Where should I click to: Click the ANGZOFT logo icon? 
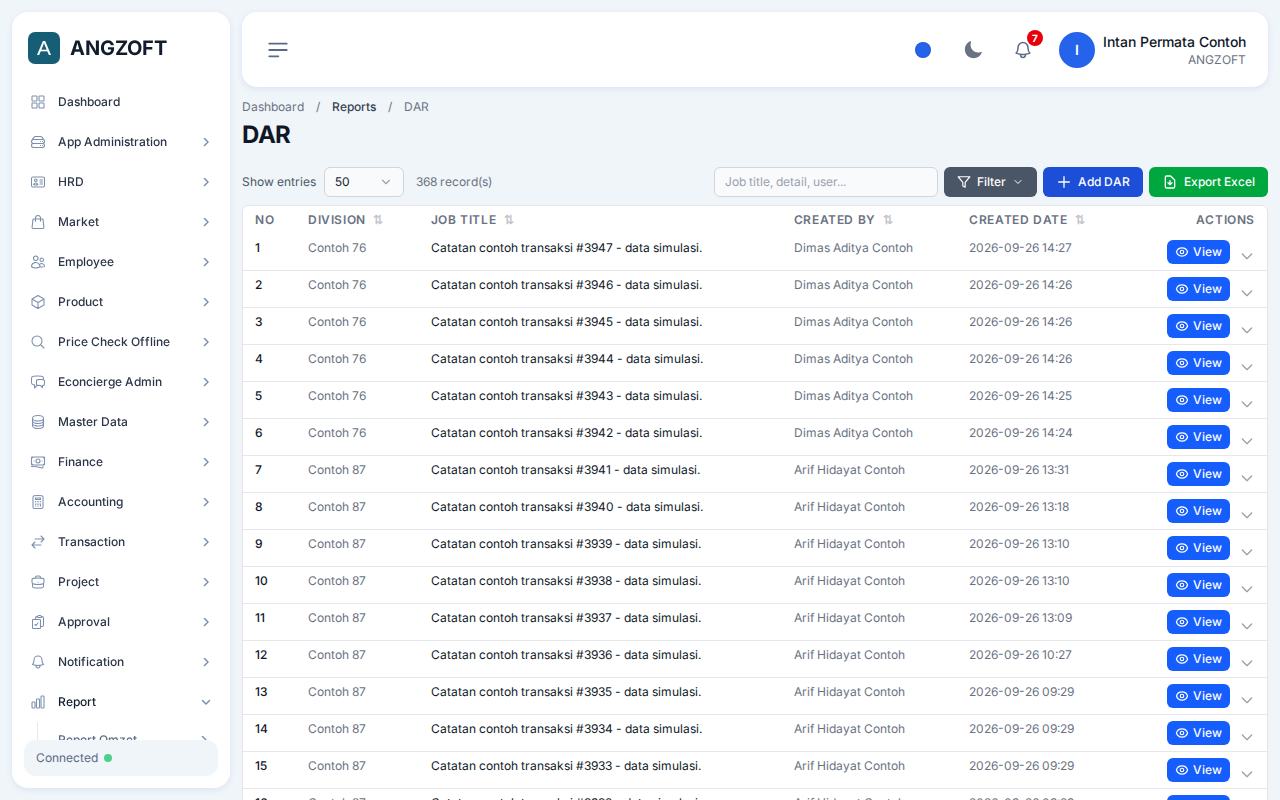tap(44, 48)
